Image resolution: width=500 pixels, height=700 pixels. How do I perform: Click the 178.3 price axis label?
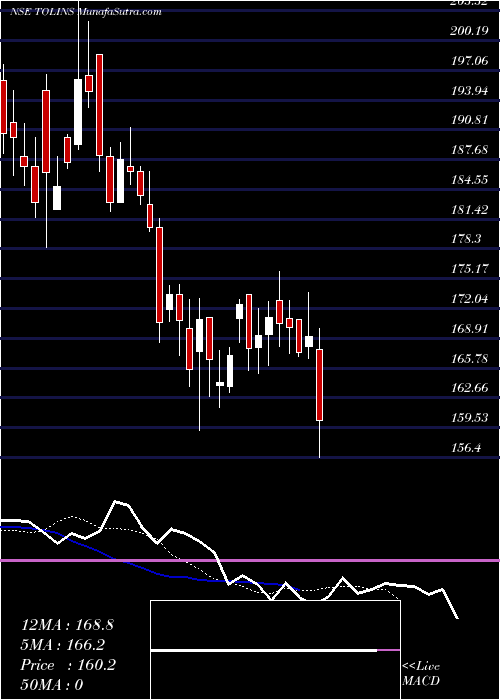pos(466,239)
